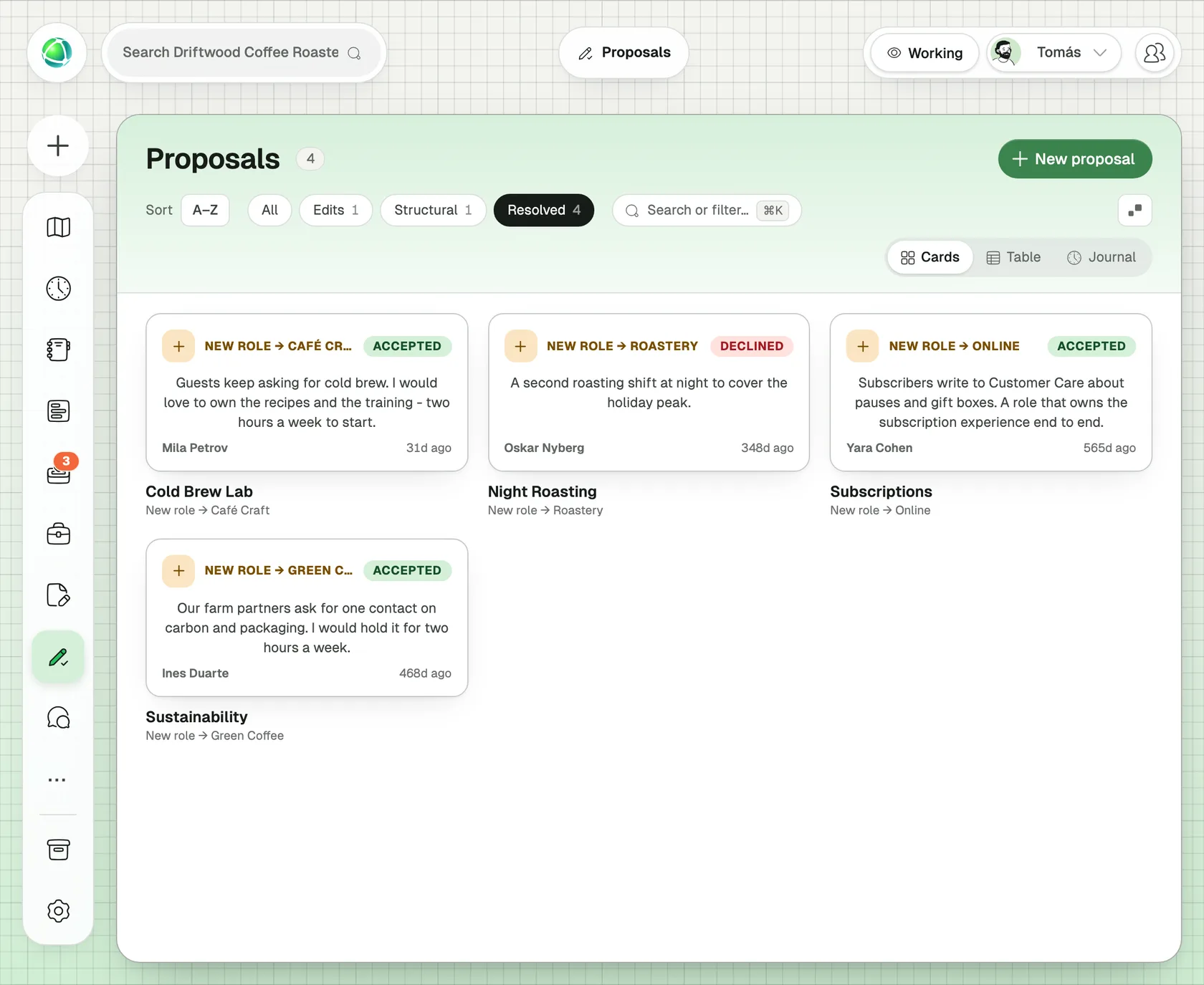Select the All filter tab
Image resolution: width=1204 pixels, height=985 pixels.
pos(269,210)
